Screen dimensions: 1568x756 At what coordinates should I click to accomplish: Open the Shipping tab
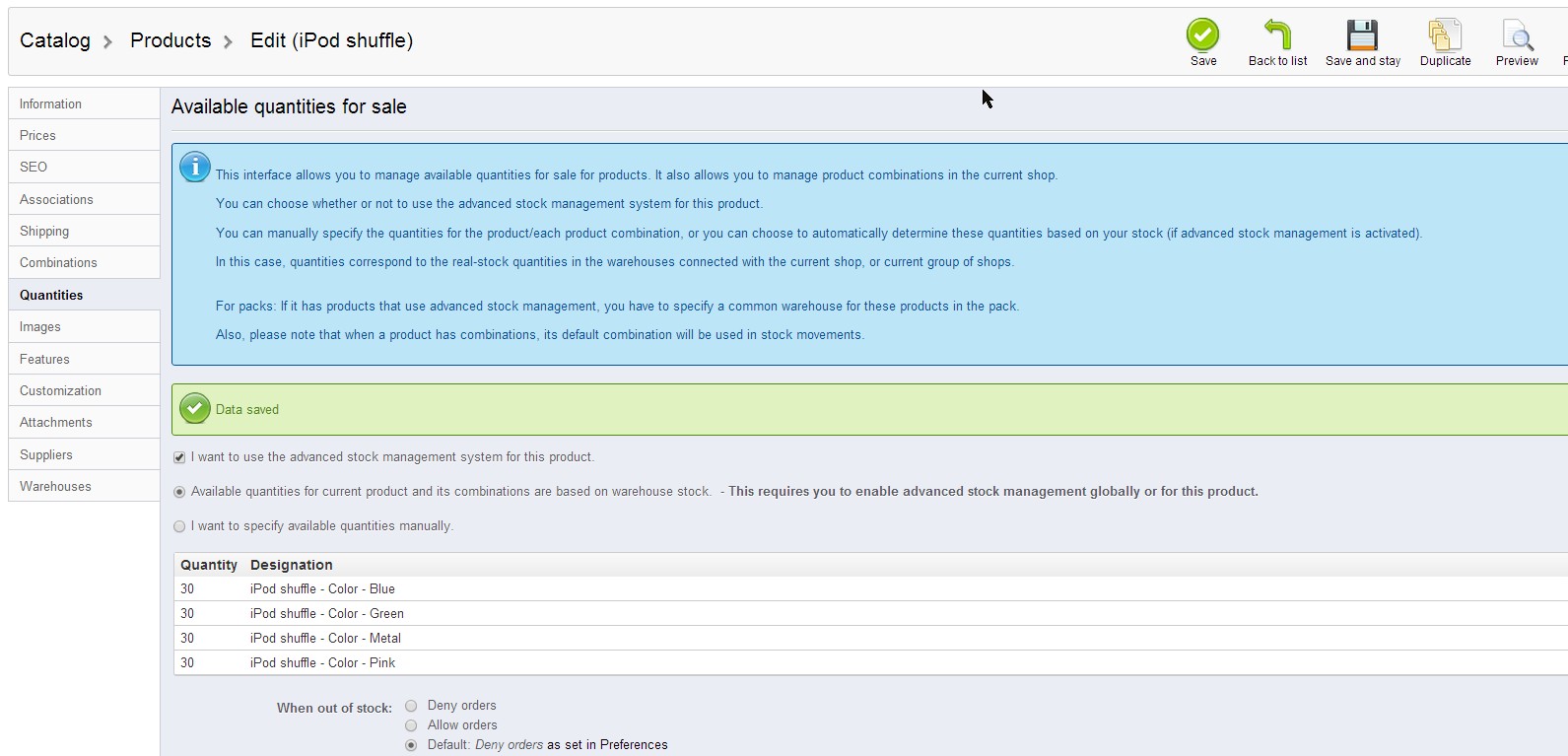pyautogui.click(x=84, y=231)
